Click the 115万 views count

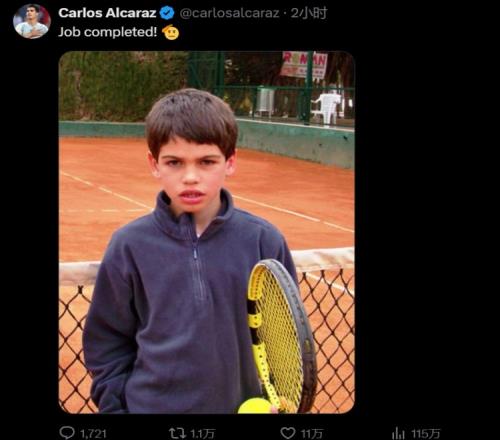pos(425,434)
